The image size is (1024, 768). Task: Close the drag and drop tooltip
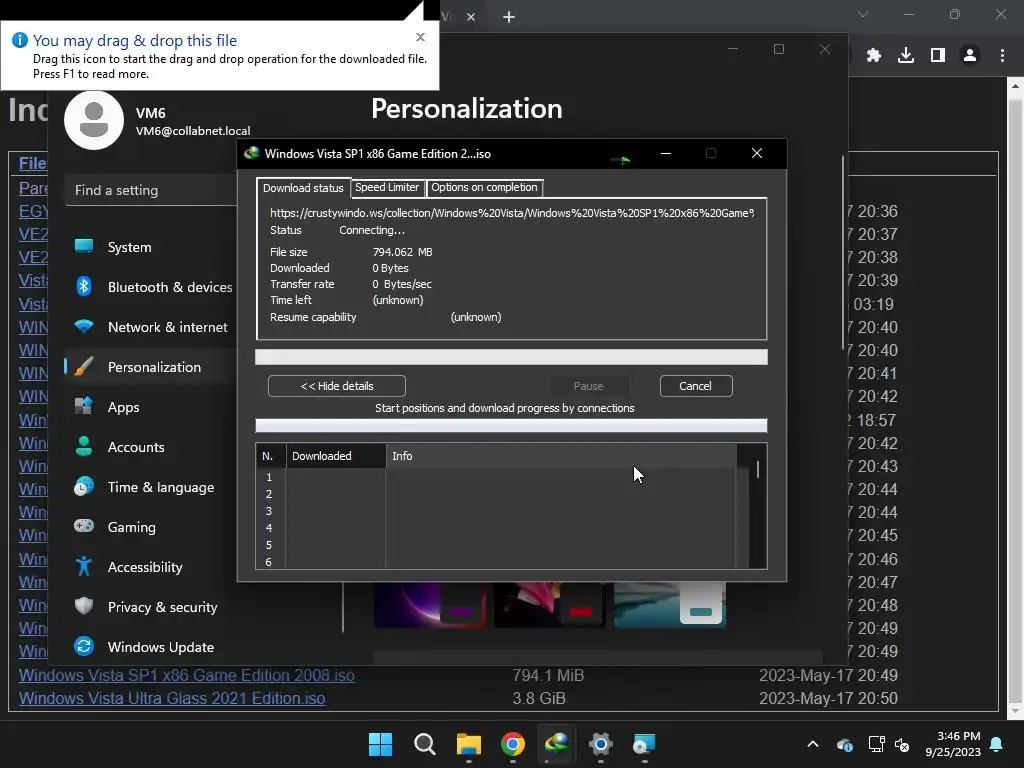click(421, 37)
